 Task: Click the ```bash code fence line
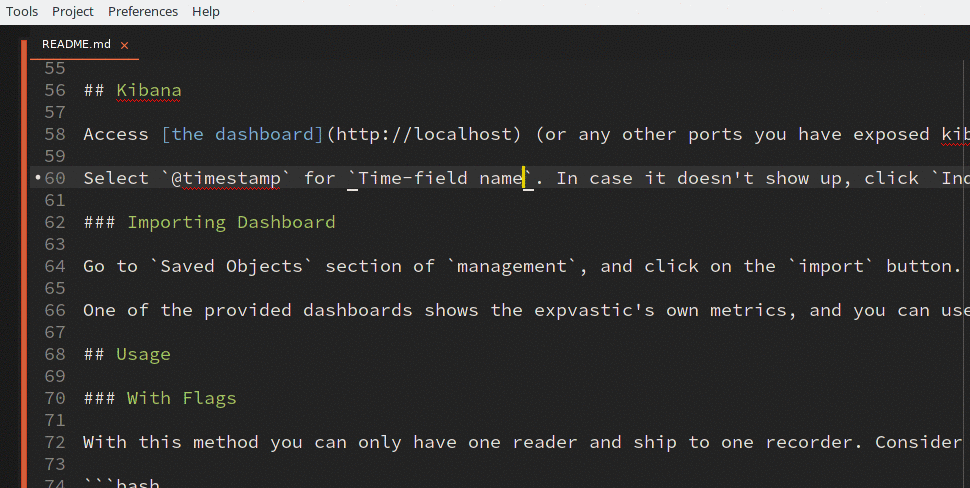tap(122, 484)
